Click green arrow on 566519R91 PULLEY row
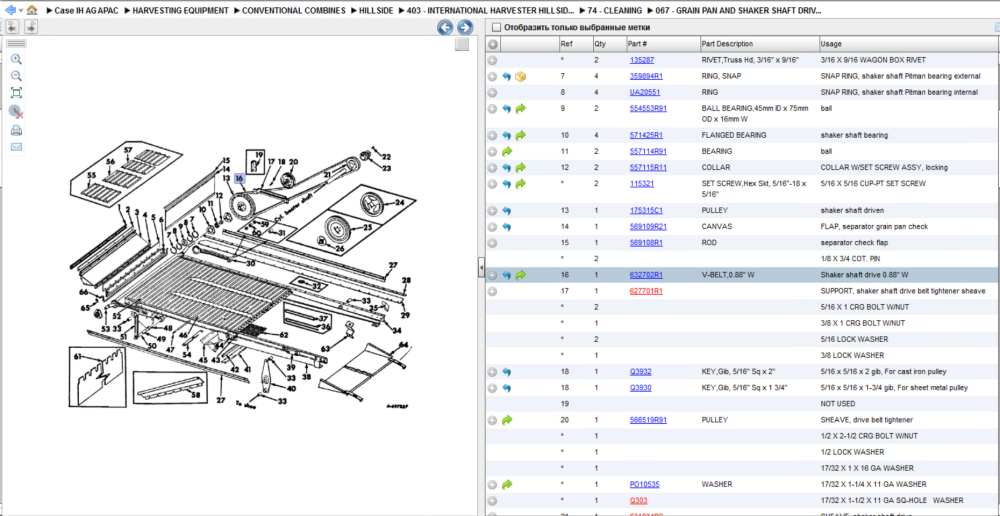Screen dimensions: 1000x516 [x=506, y=420]
